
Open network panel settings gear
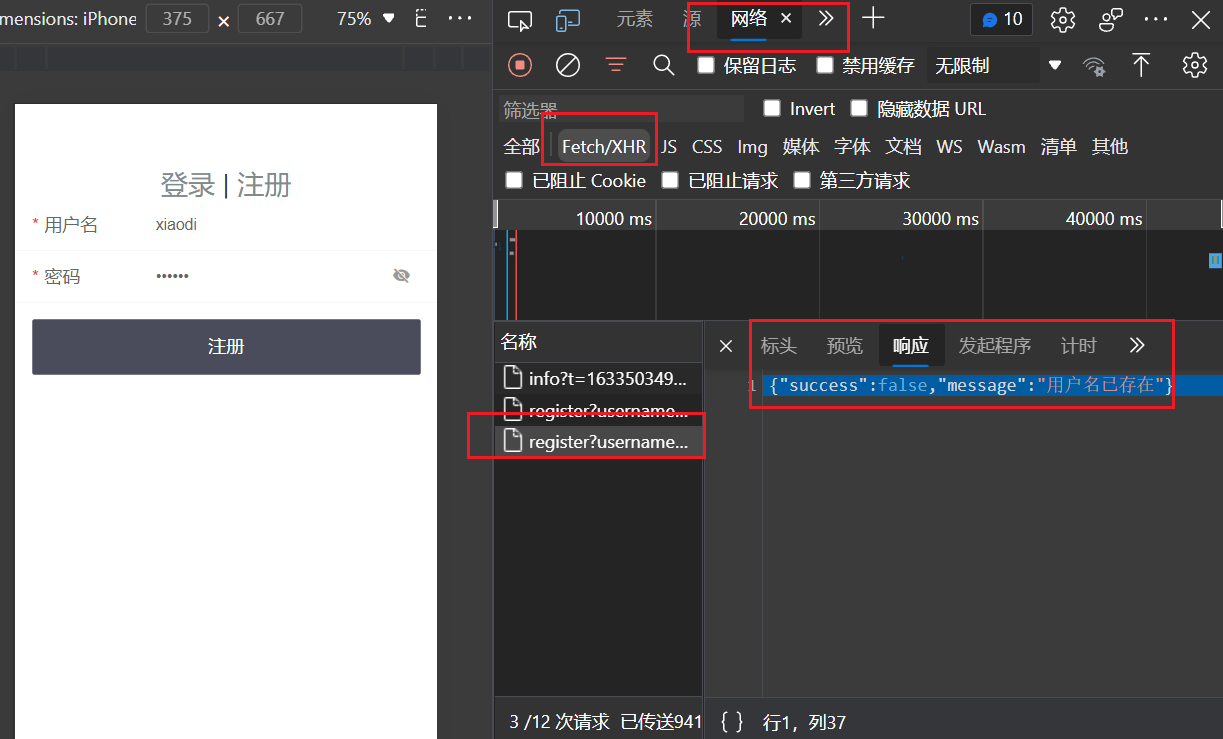click(x=1194, y=65)
